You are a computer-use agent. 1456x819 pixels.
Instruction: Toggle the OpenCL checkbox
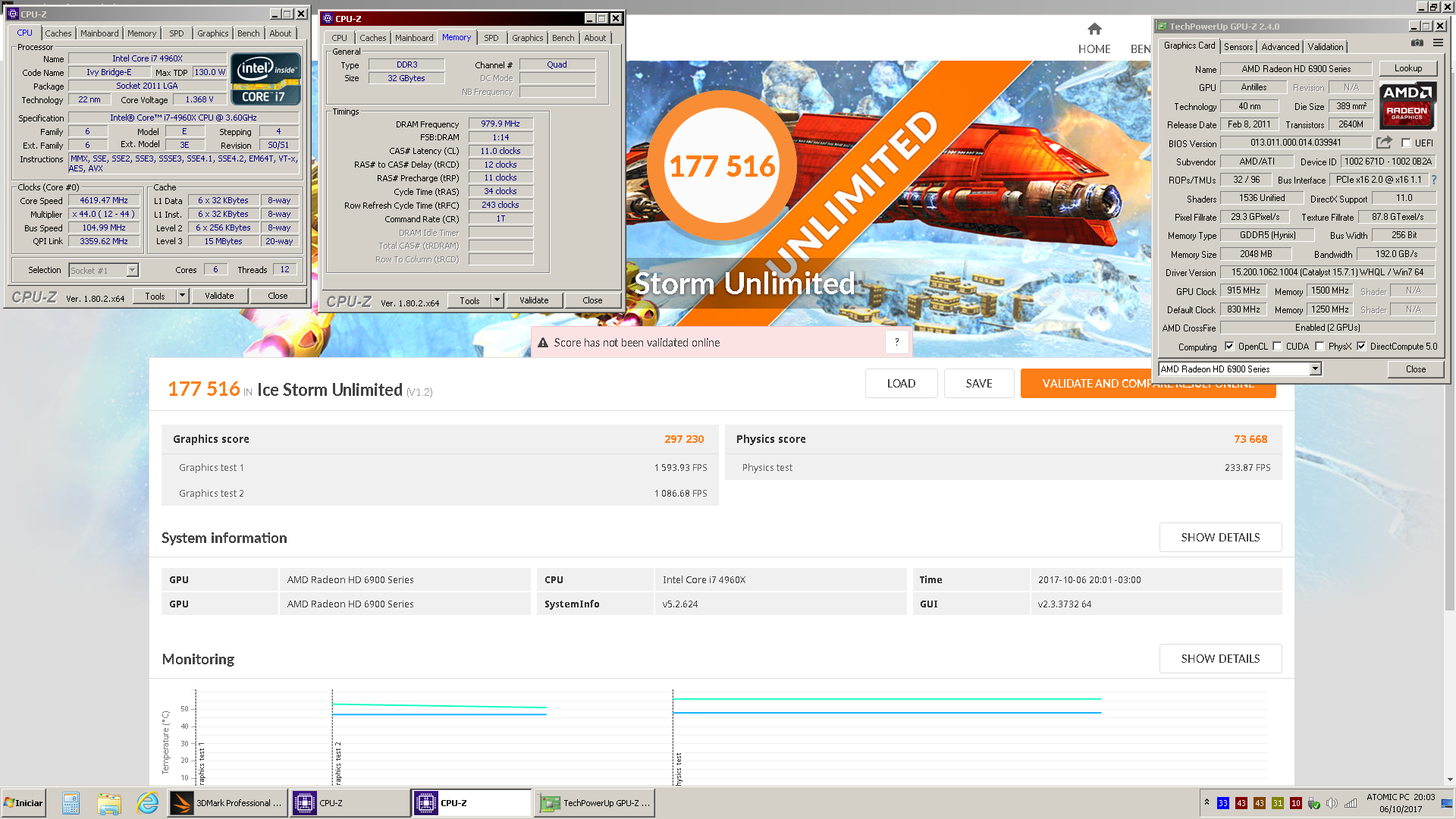coord(1229,347)
